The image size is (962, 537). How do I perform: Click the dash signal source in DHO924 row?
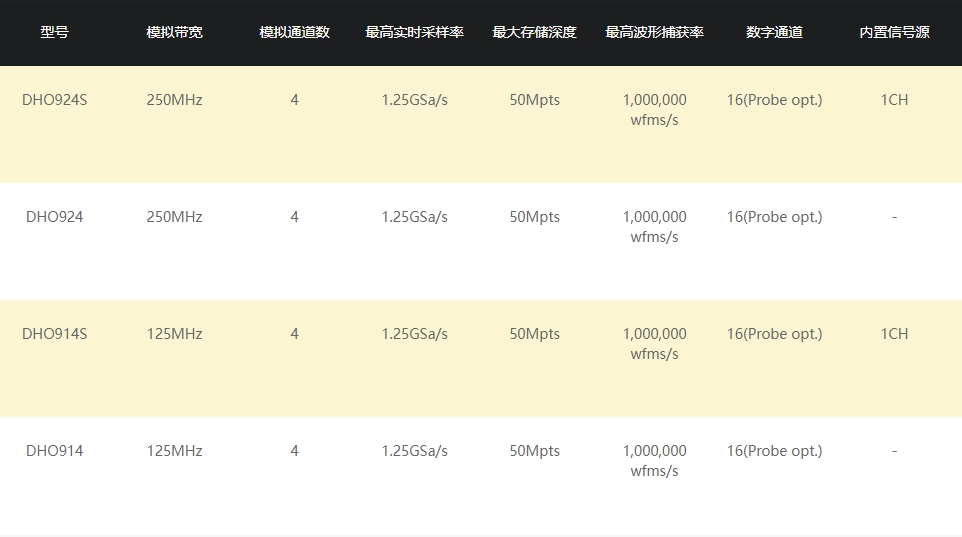coord(895,217)
